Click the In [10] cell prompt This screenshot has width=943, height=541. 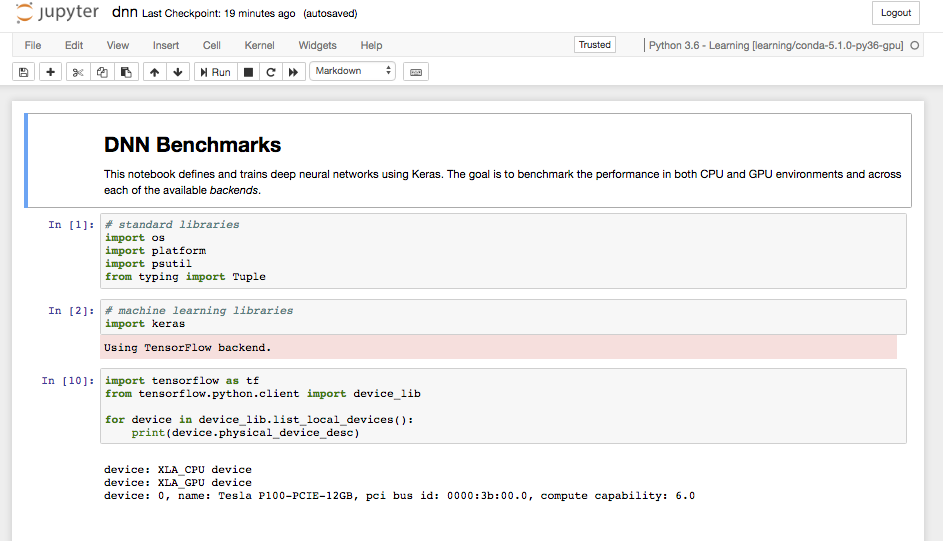pyautogui.click(x=68, y=381)
